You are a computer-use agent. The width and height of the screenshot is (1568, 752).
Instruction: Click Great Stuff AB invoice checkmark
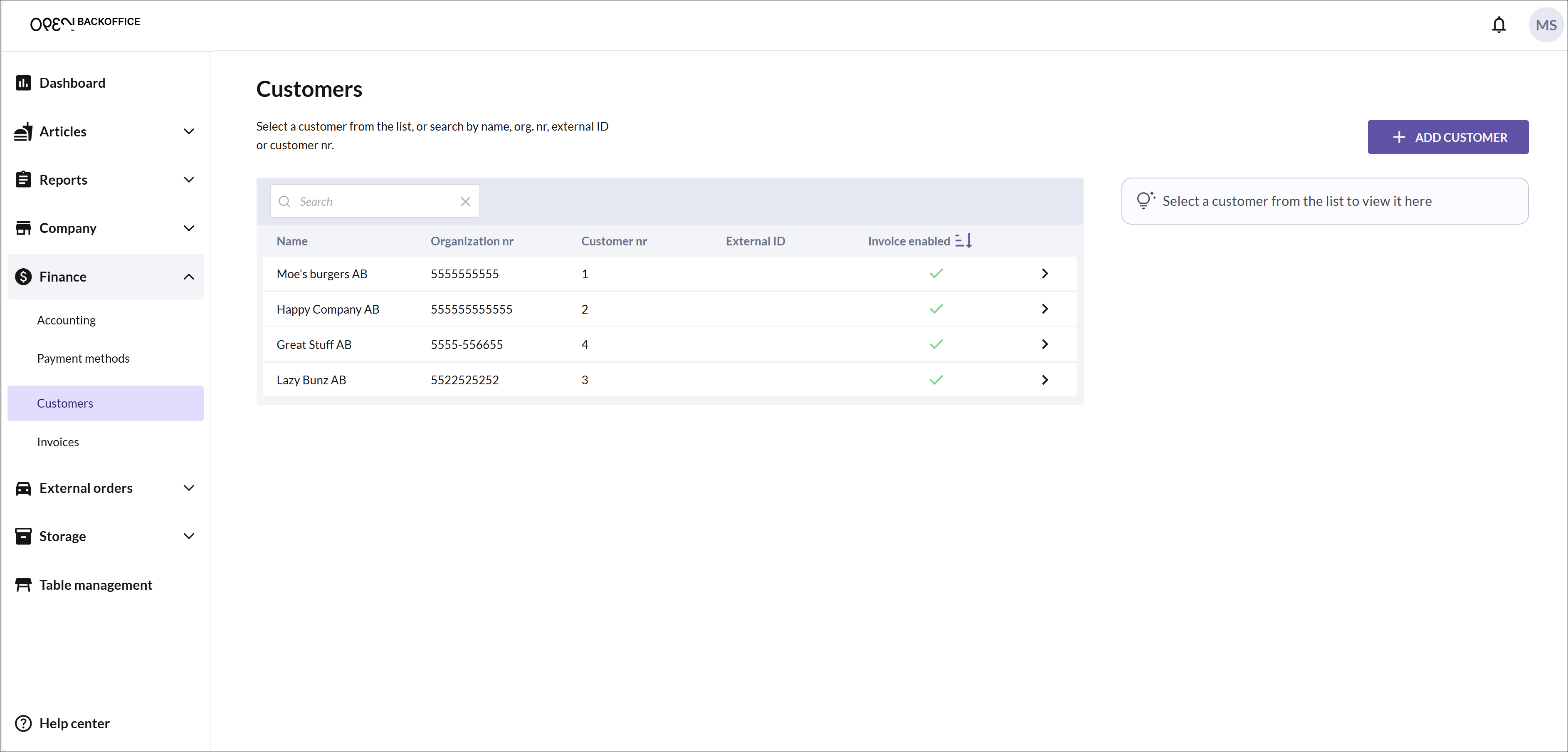[x=936, y=344]
